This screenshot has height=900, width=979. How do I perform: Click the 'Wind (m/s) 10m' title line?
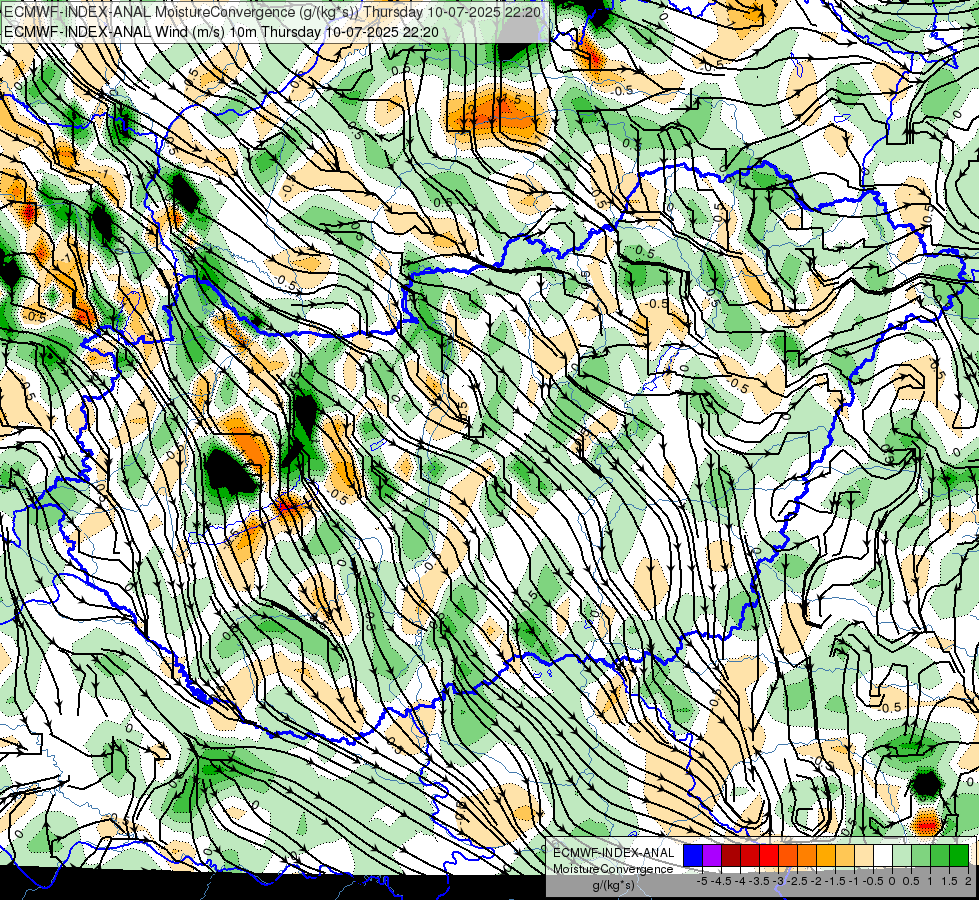tap(221, 32)
